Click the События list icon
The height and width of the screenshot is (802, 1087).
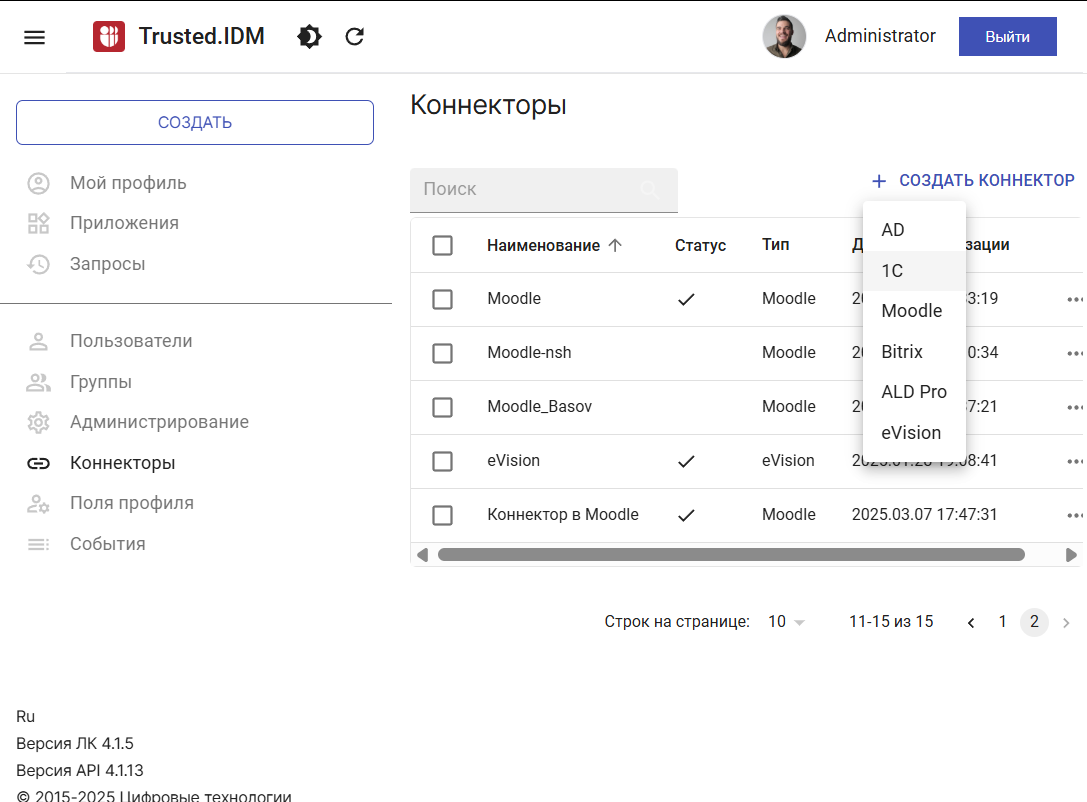tap(38, 544)
